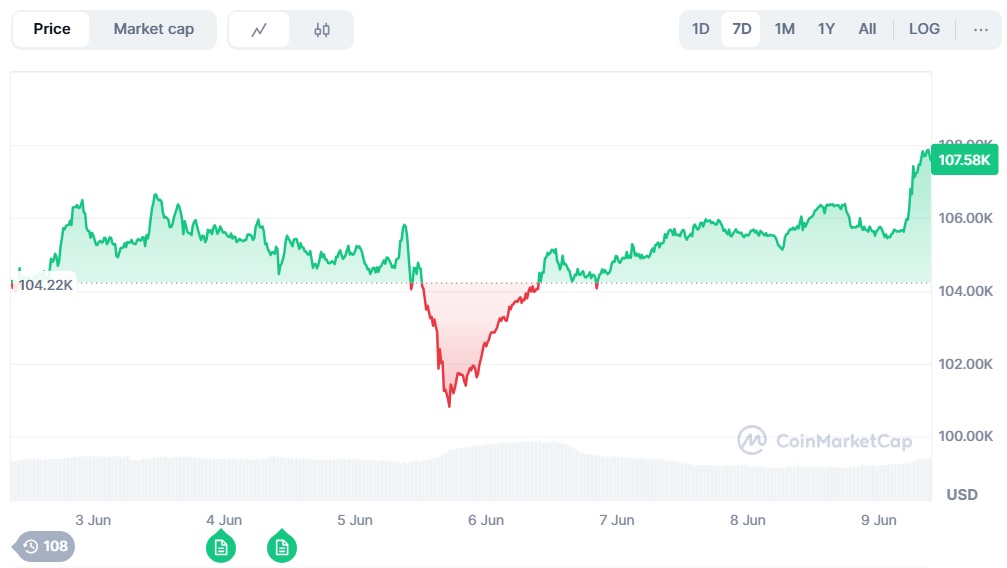
Task: Select the Market cap tab
Action: pyautogui.click(x=153, y=29)
